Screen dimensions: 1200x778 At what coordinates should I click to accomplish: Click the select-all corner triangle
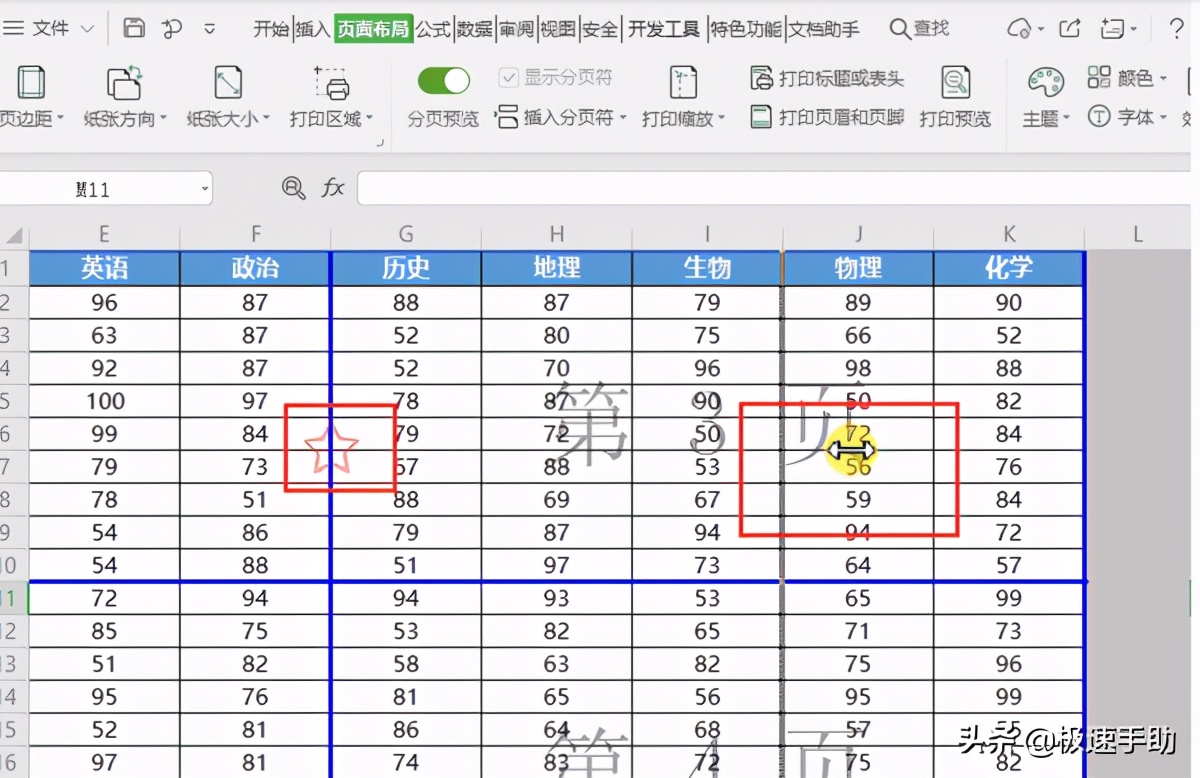[14, 236]
